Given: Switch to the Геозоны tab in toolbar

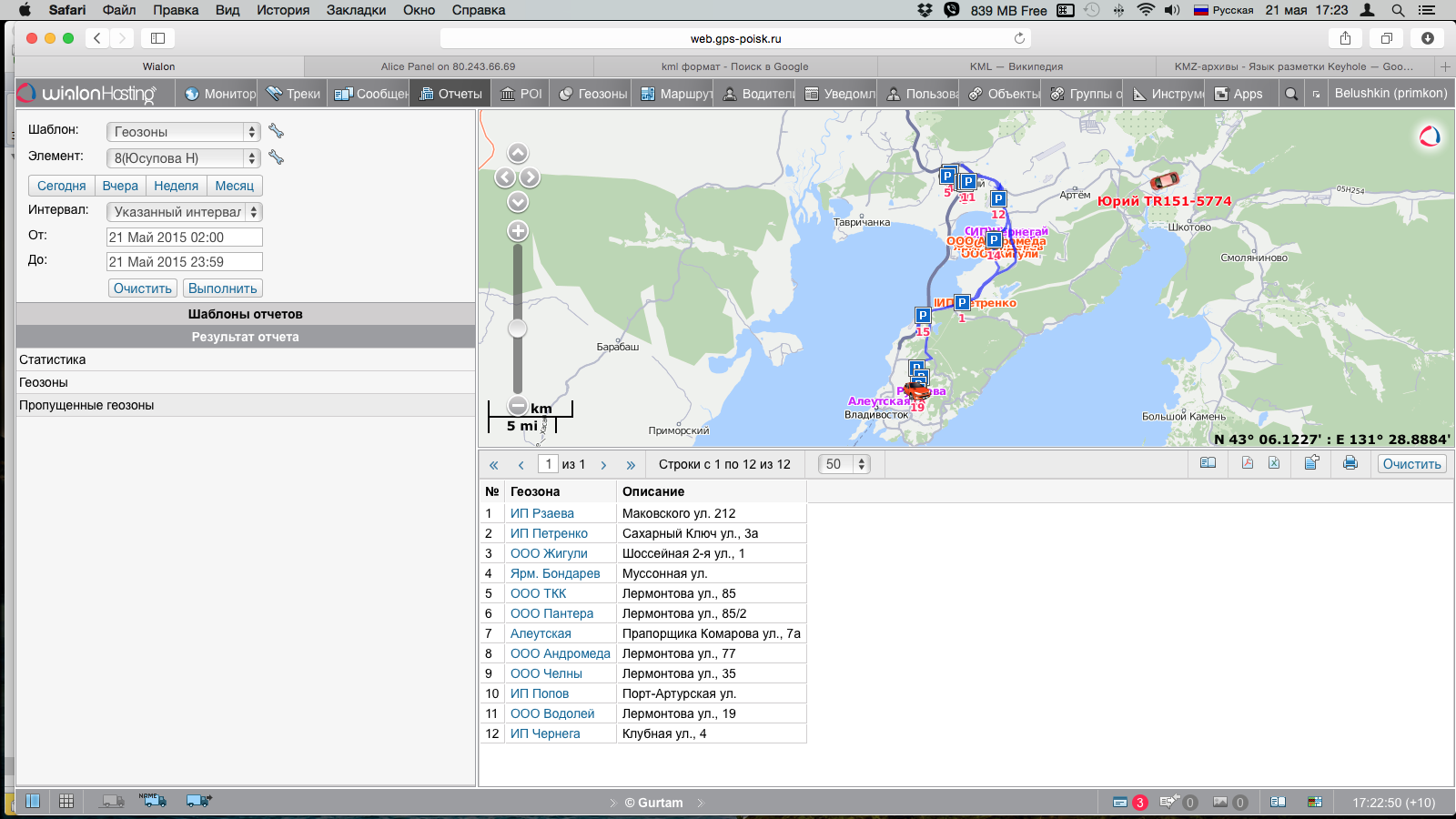Looking at the screenshot, I should (x=593, y=94).
